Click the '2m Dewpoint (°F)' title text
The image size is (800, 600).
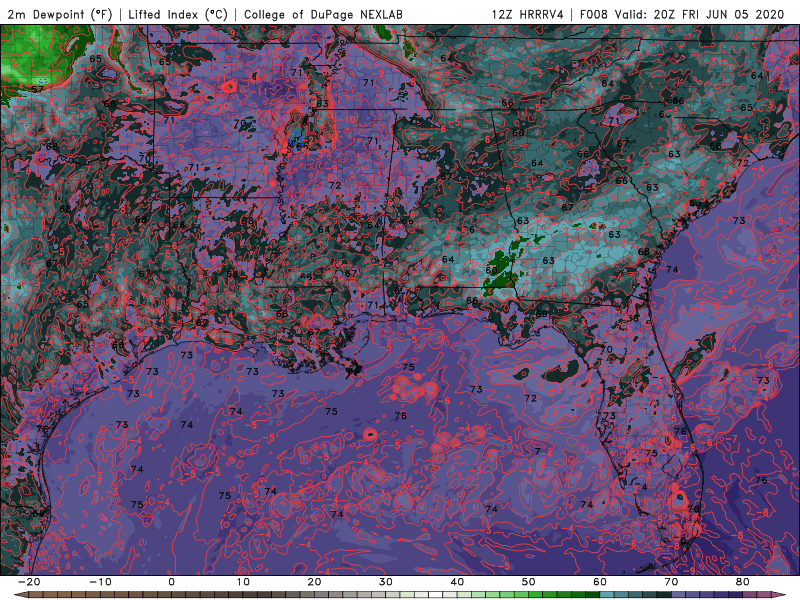pos(59,14)
